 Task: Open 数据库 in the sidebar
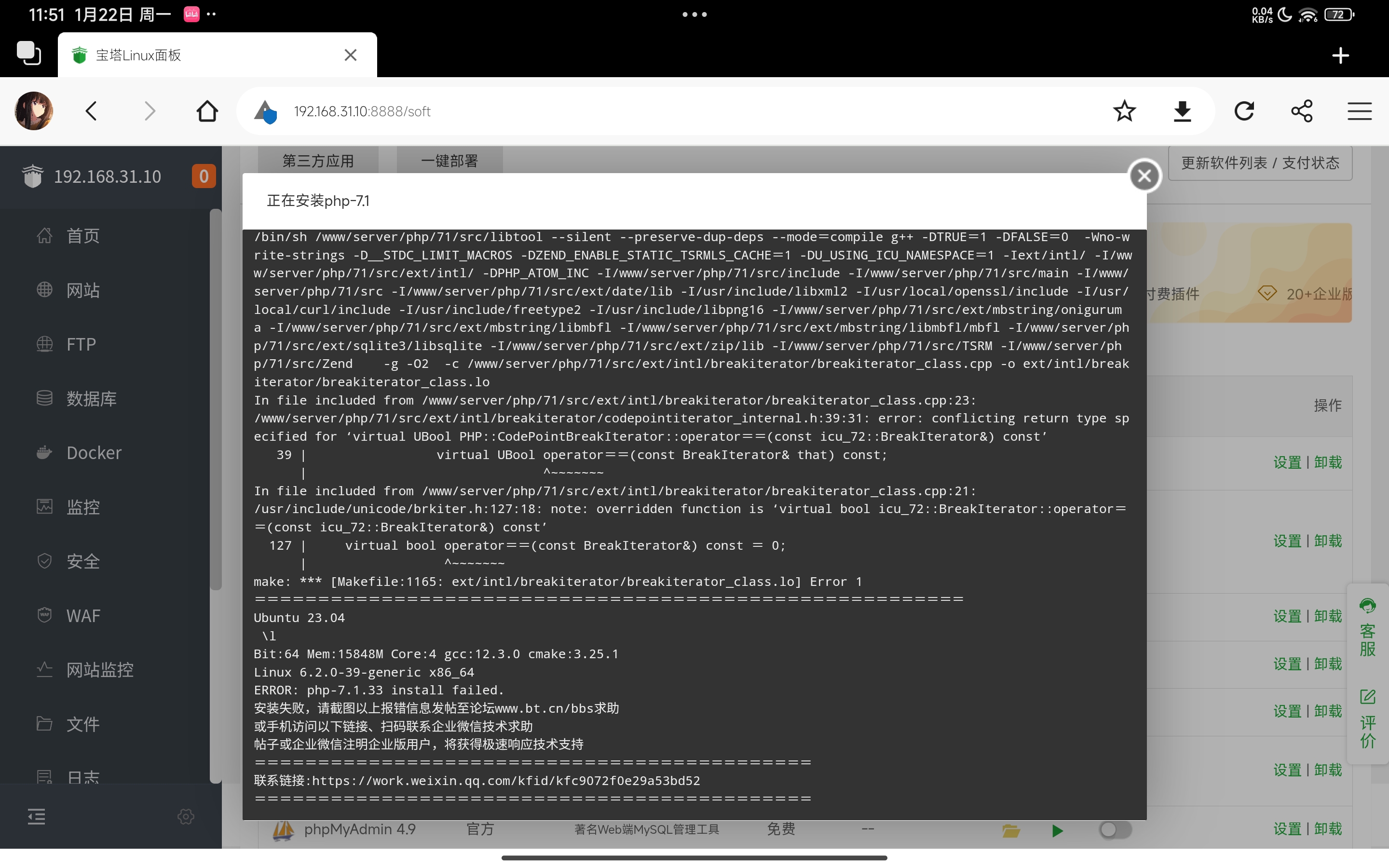click(x=91, y=398)
